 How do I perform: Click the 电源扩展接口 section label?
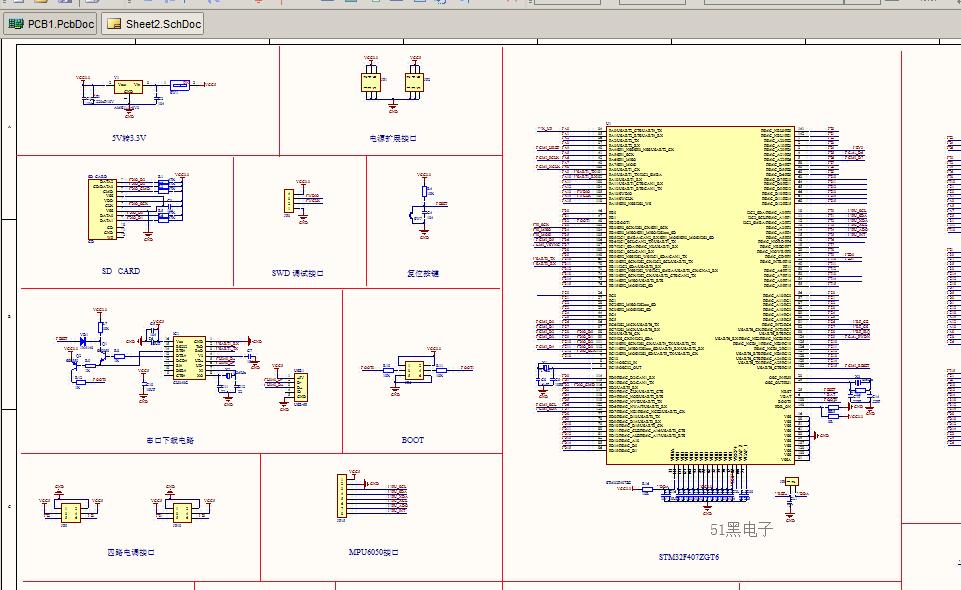coord(392,138)
